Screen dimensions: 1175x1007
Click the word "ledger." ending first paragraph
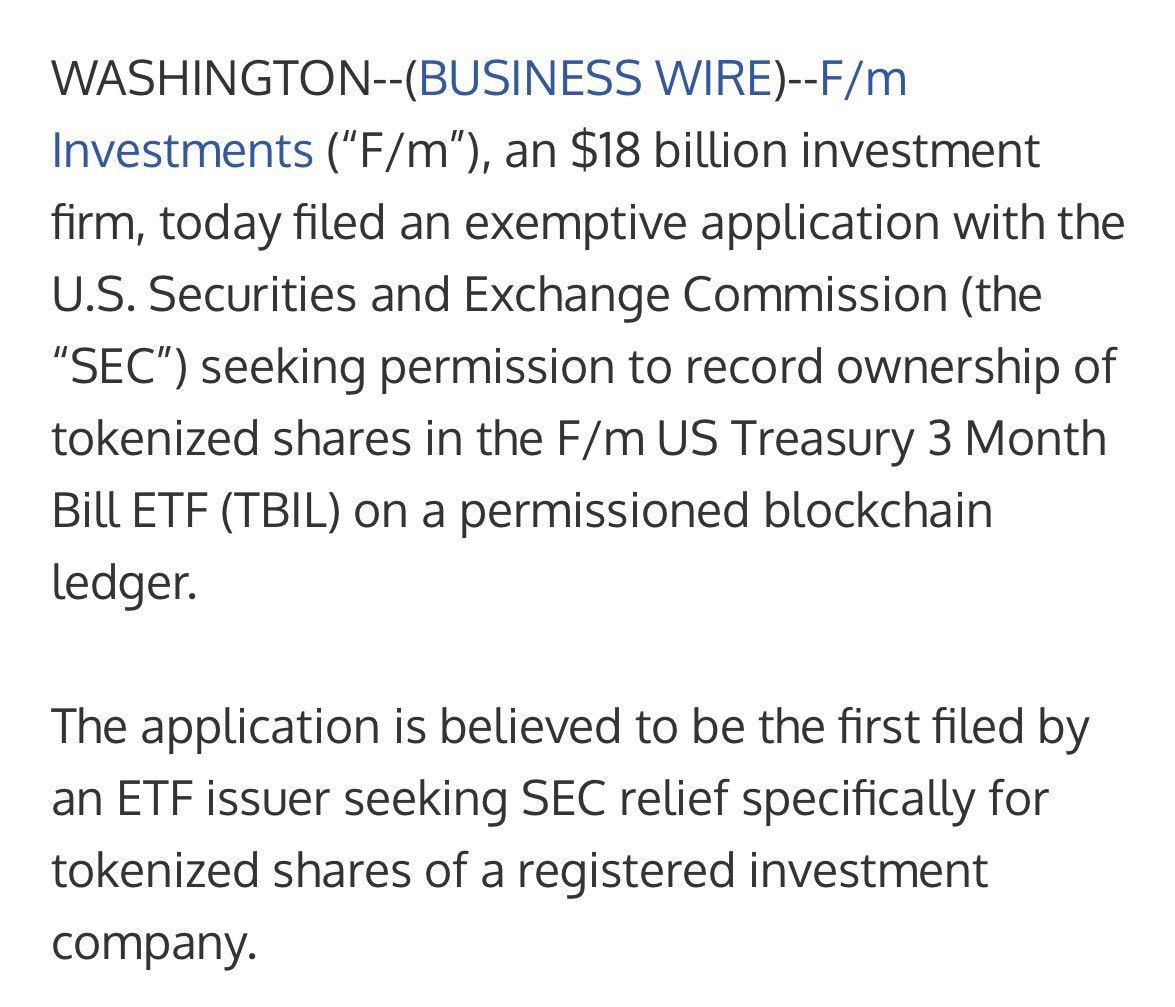(x=123, y=583)
